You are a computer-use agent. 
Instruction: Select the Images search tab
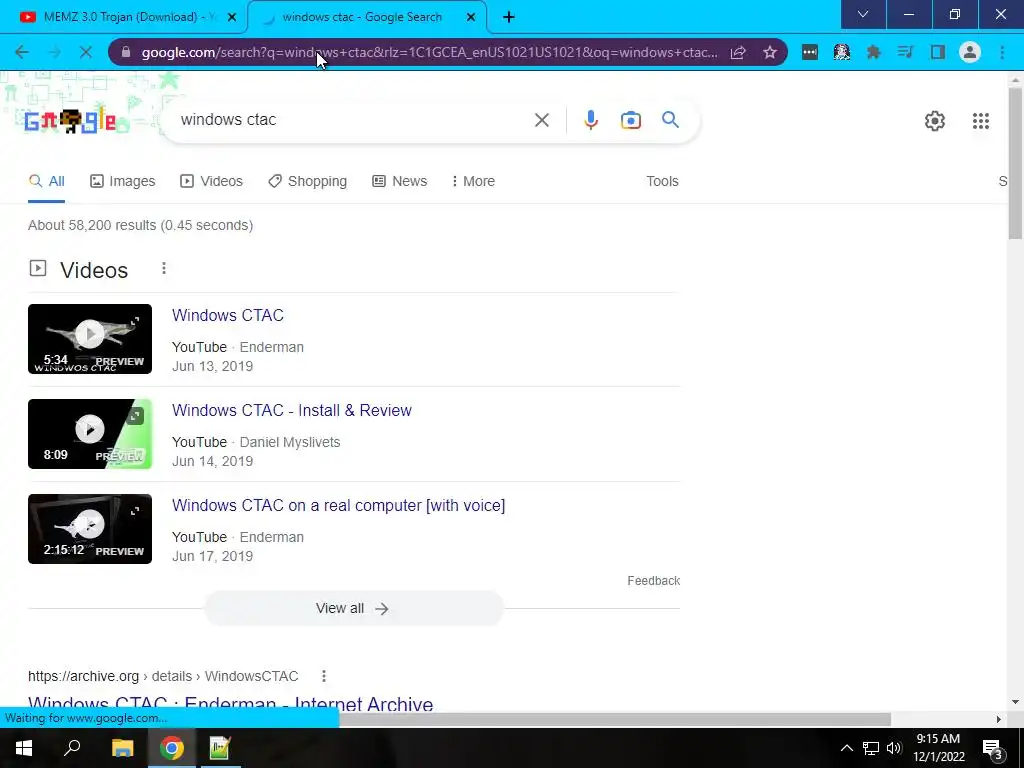[123, 181]
